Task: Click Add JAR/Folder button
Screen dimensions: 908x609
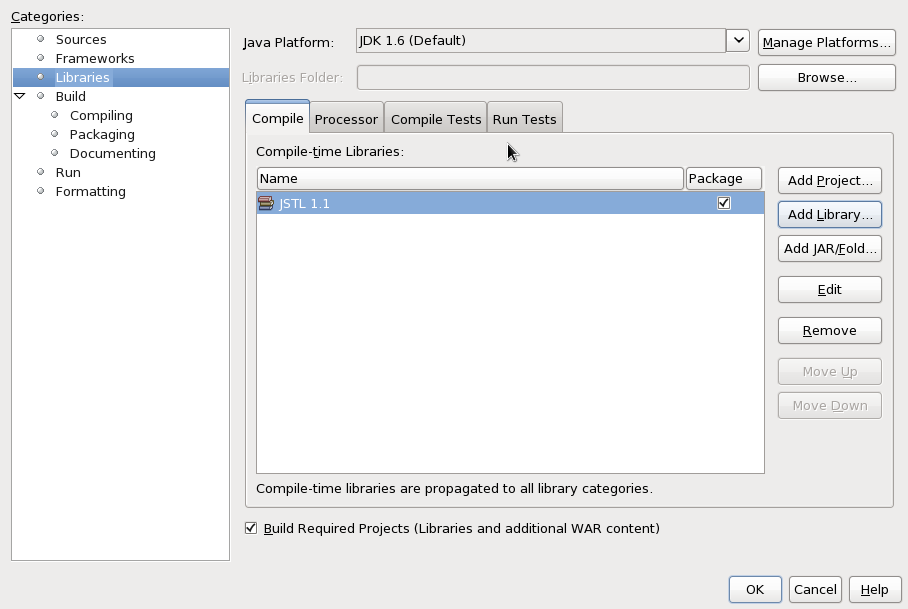Action: click(830, 249)
